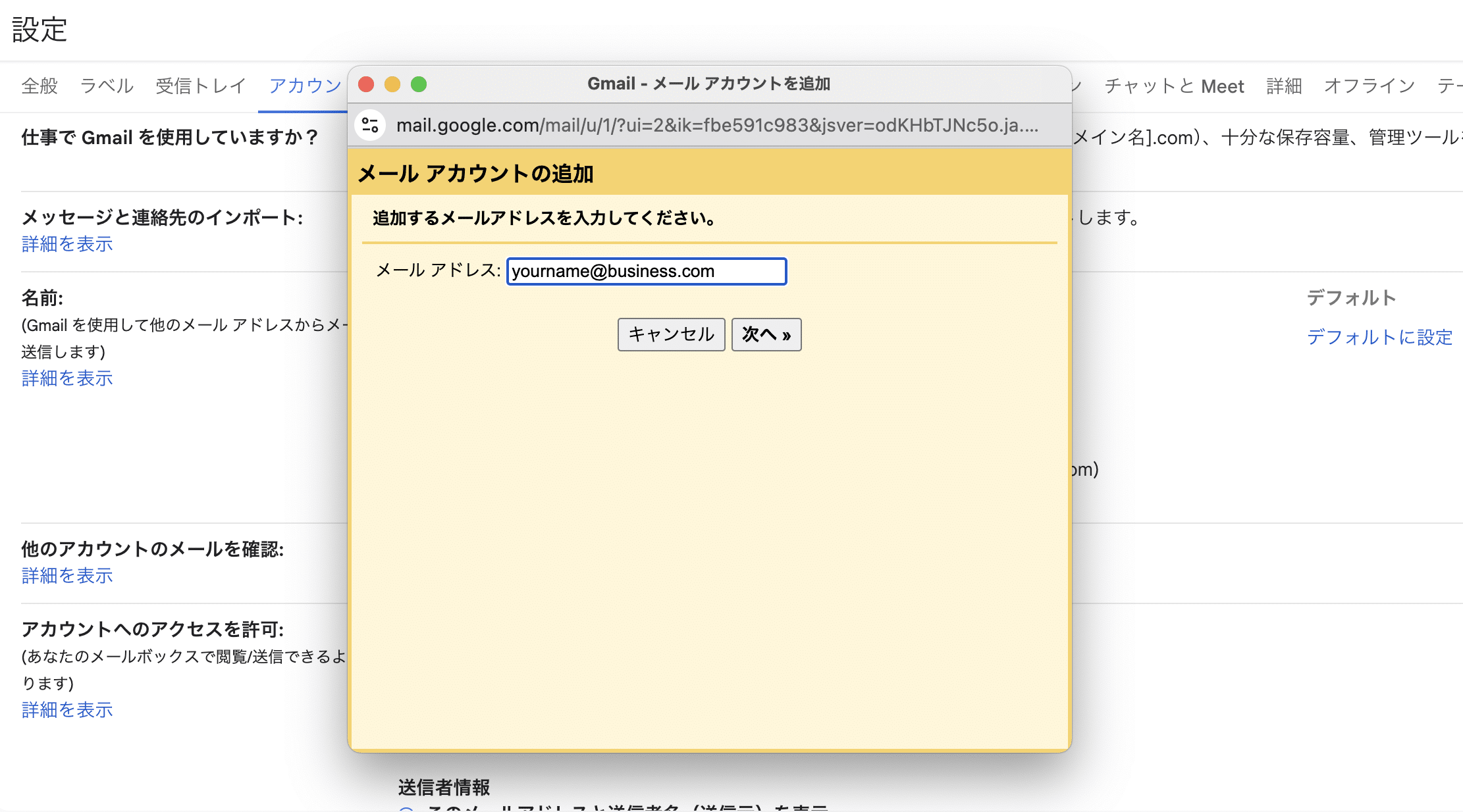
Task: Click the yellow minimize button of the popup
Action: point(393,84)
